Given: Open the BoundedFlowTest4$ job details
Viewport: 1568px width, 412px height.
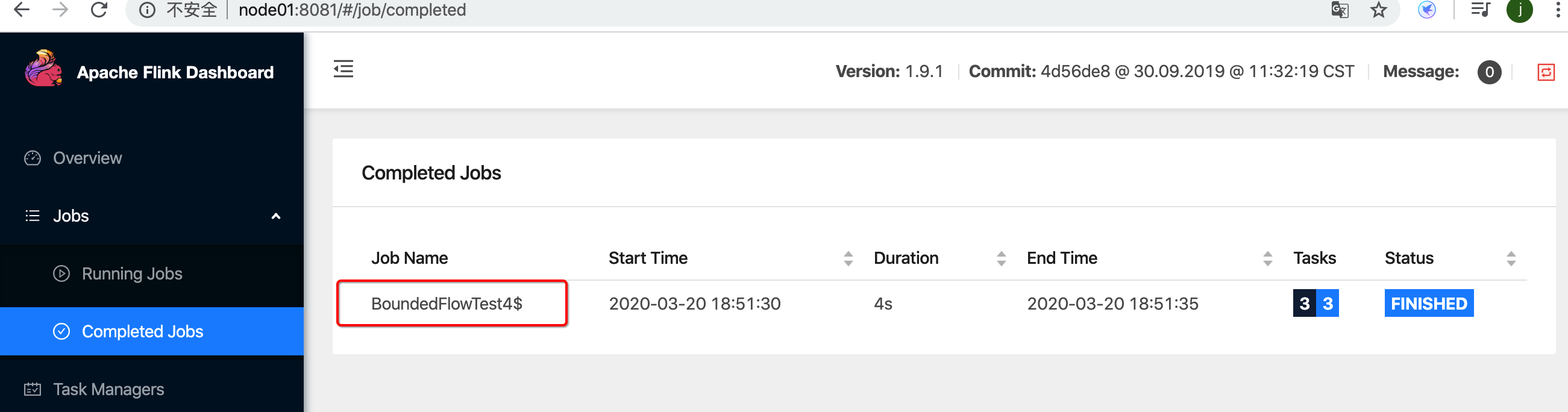Looking at the screenshot, I should [x=447, y=304].
